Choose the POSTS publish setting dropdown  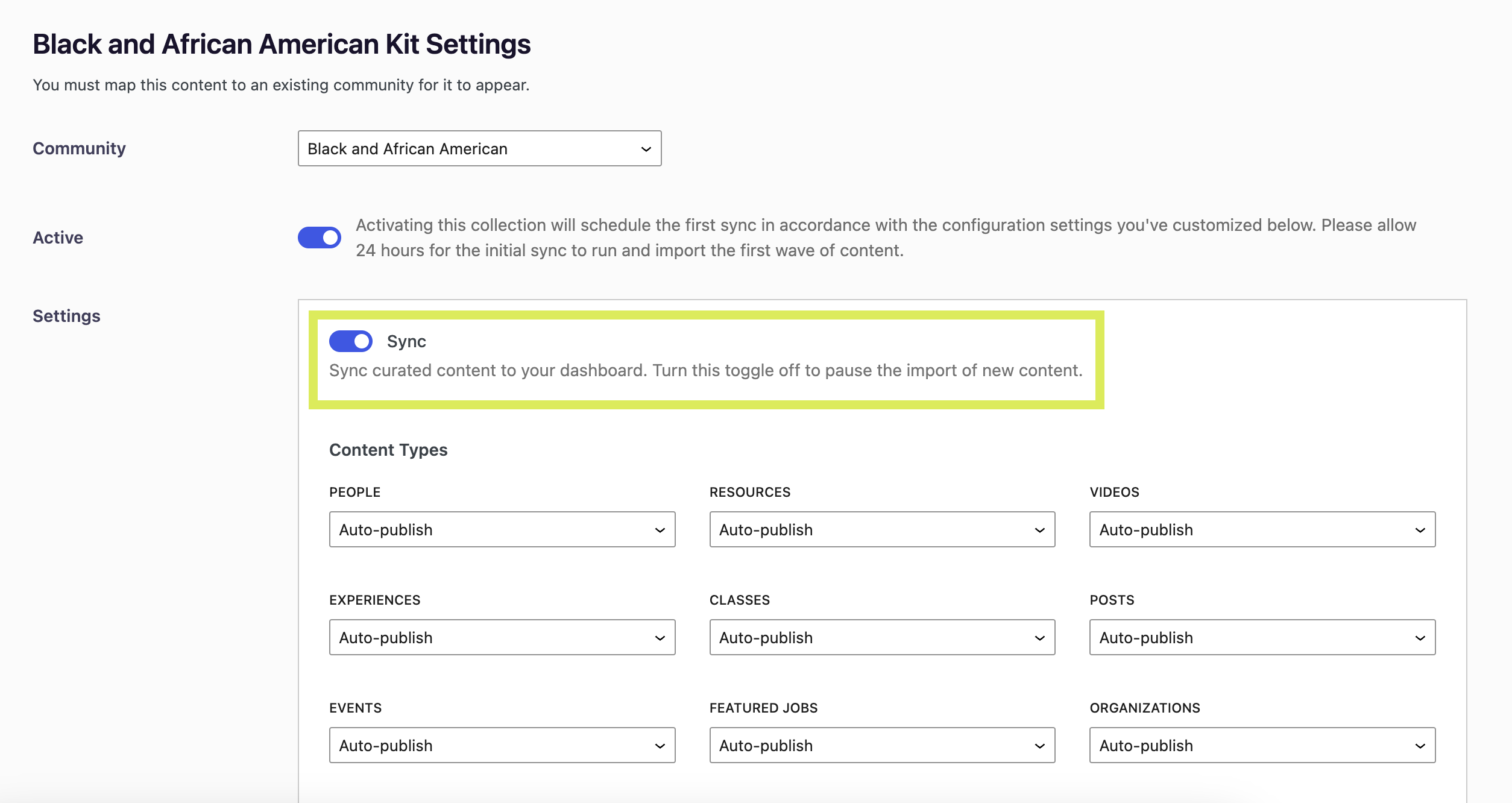pyautogui.click(x=1261, y=638)
